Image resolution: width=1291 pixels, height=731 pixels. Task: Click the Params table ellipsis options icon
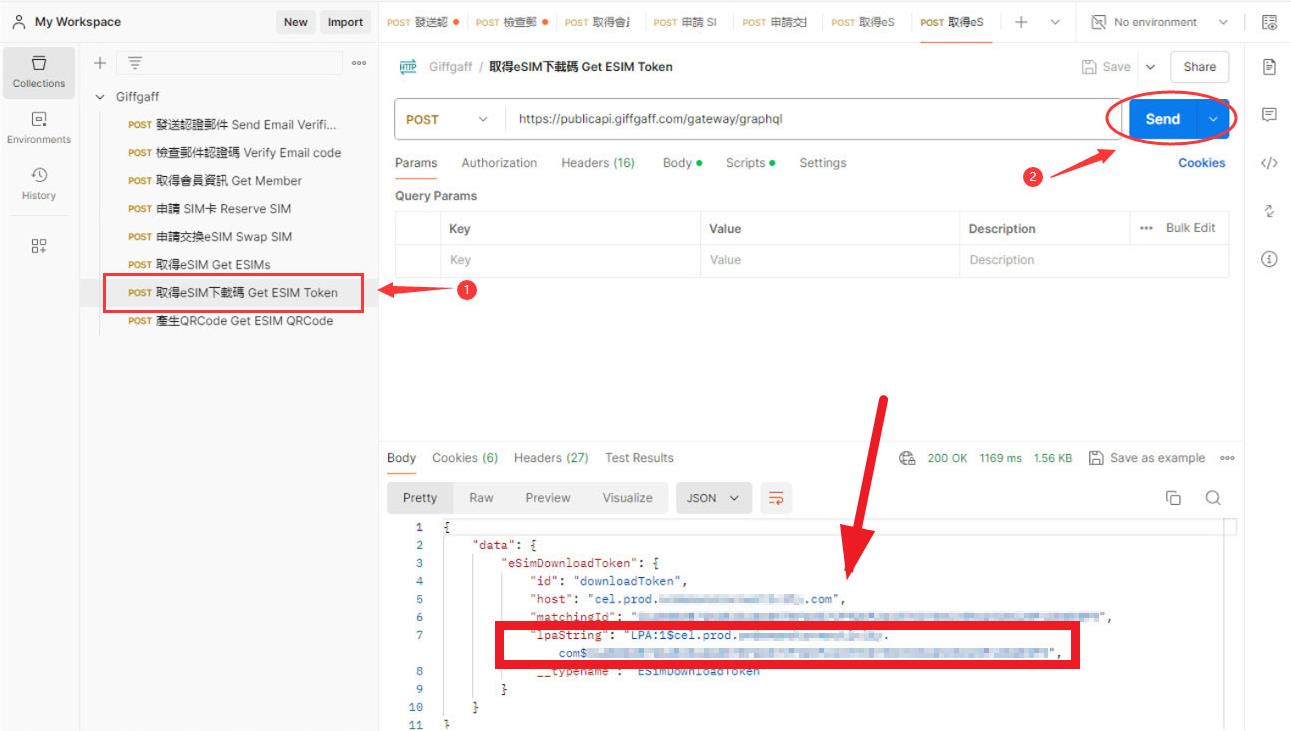tap(1146, 228)
